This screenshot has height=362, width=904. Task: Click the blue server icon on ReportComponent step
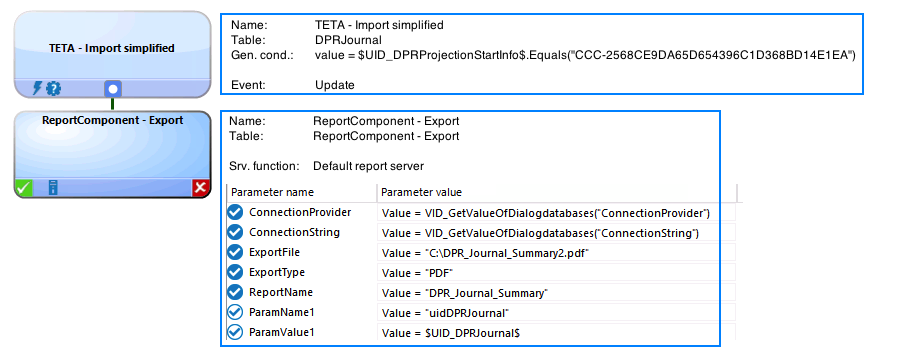pos(52,187)
